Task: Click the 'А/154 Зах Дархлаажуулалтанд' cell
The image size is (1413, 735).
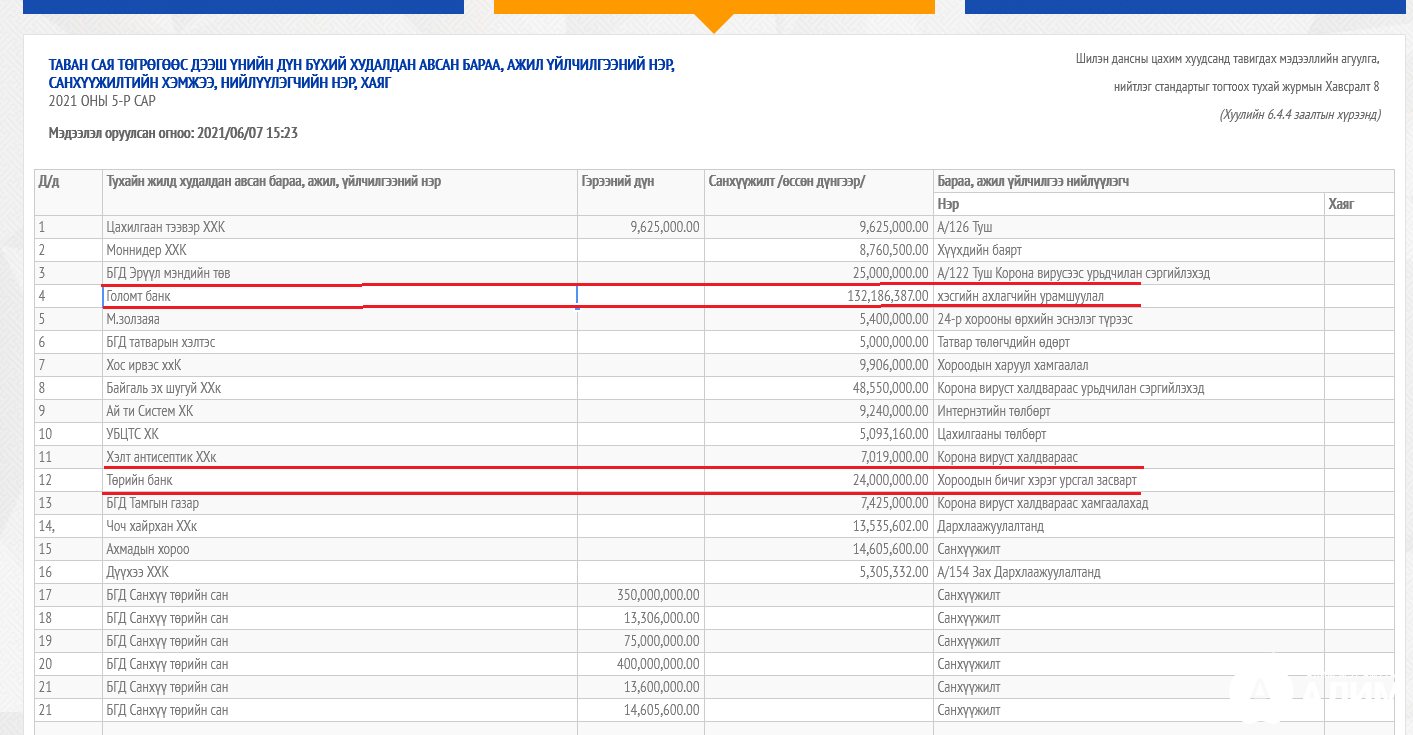Action: click(1129, 572)
